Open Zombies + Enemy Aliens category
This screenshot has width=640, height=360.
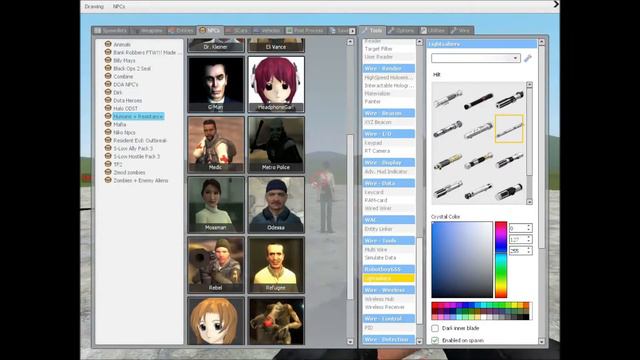click(x=140, y=180)
